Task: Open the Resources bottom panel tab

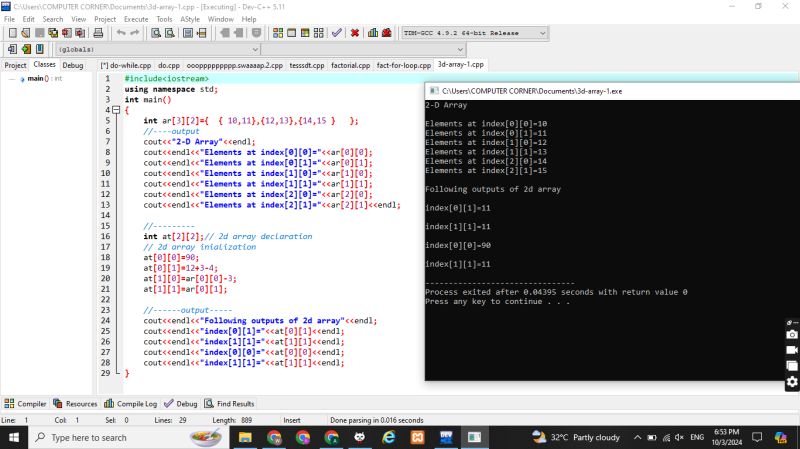Action: (x=75, y=404)
